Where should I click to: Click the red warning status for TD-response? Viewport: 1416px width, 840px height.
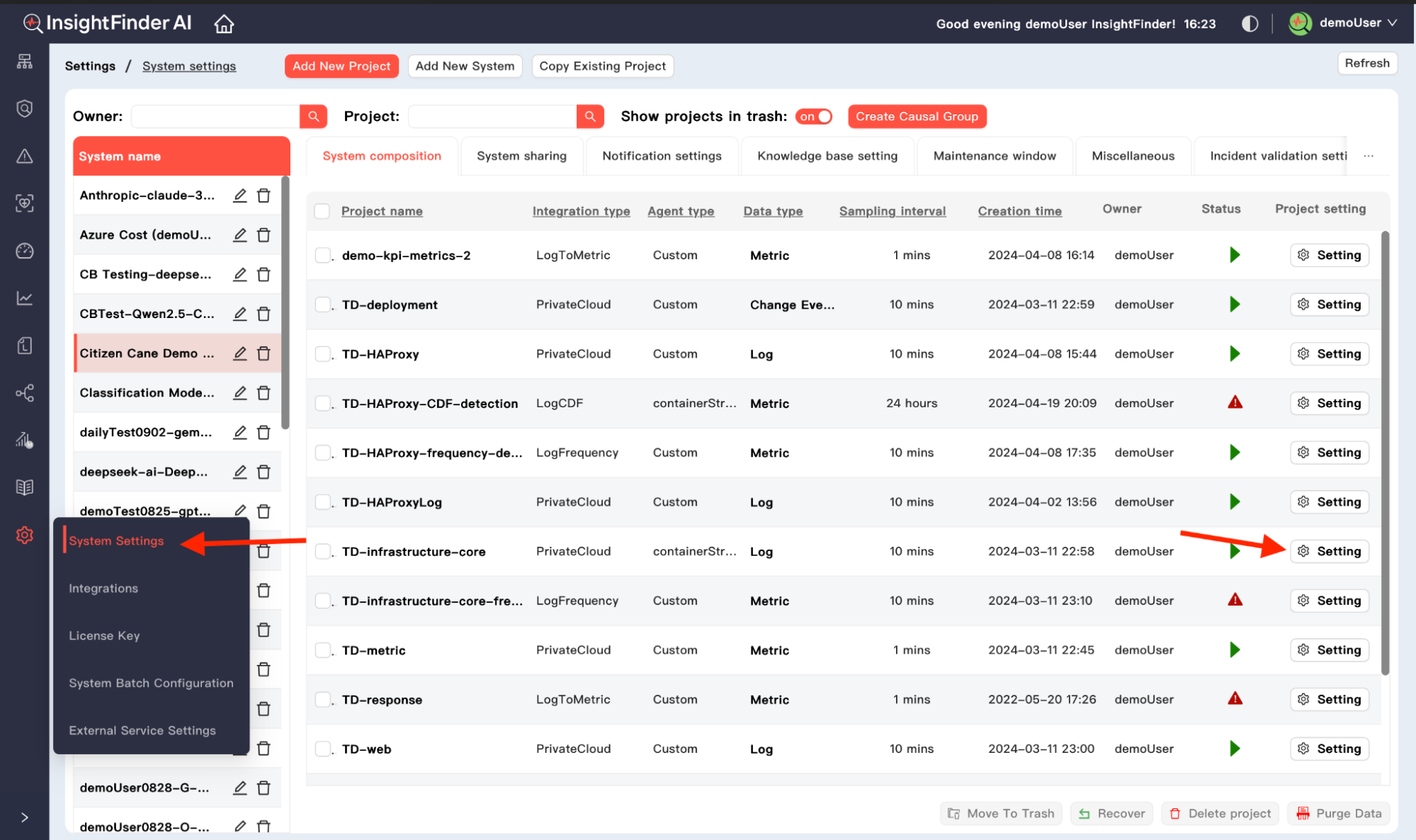click(x=1235, y=699)
